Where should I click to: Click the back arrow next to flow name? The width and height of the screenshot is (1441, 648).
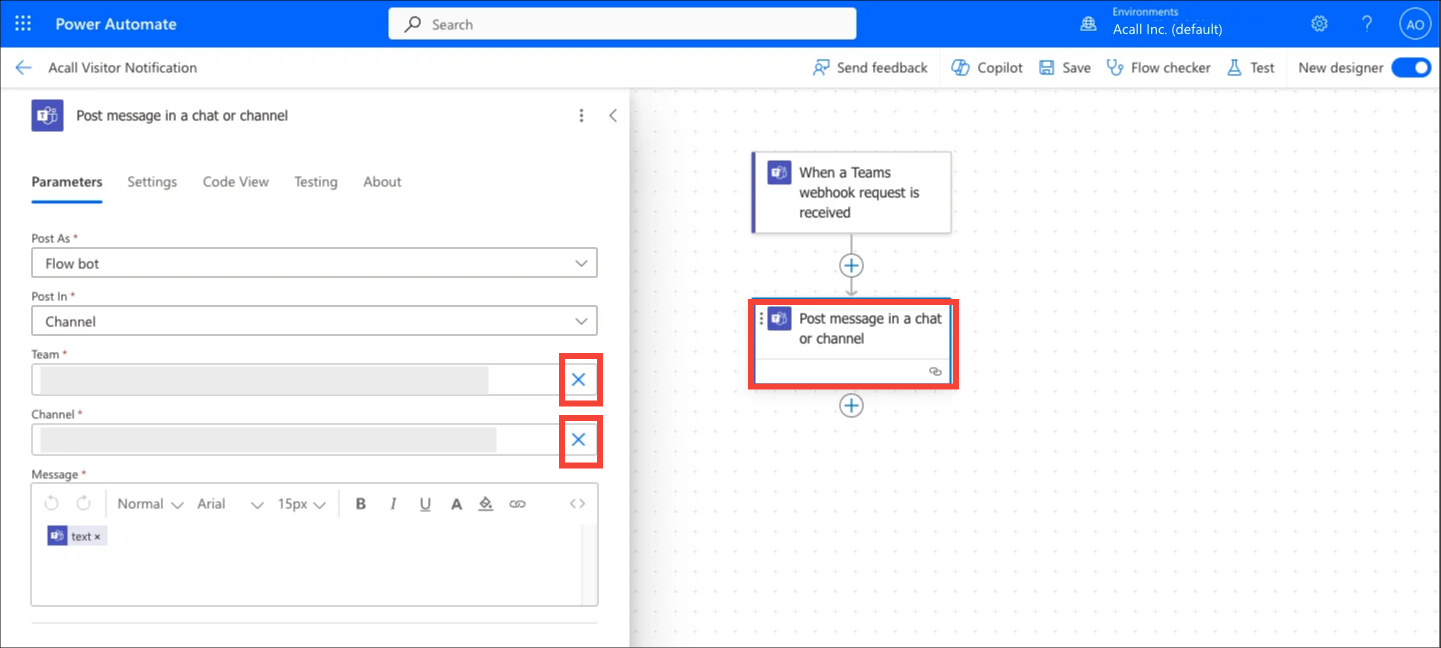tap(23, 68)
